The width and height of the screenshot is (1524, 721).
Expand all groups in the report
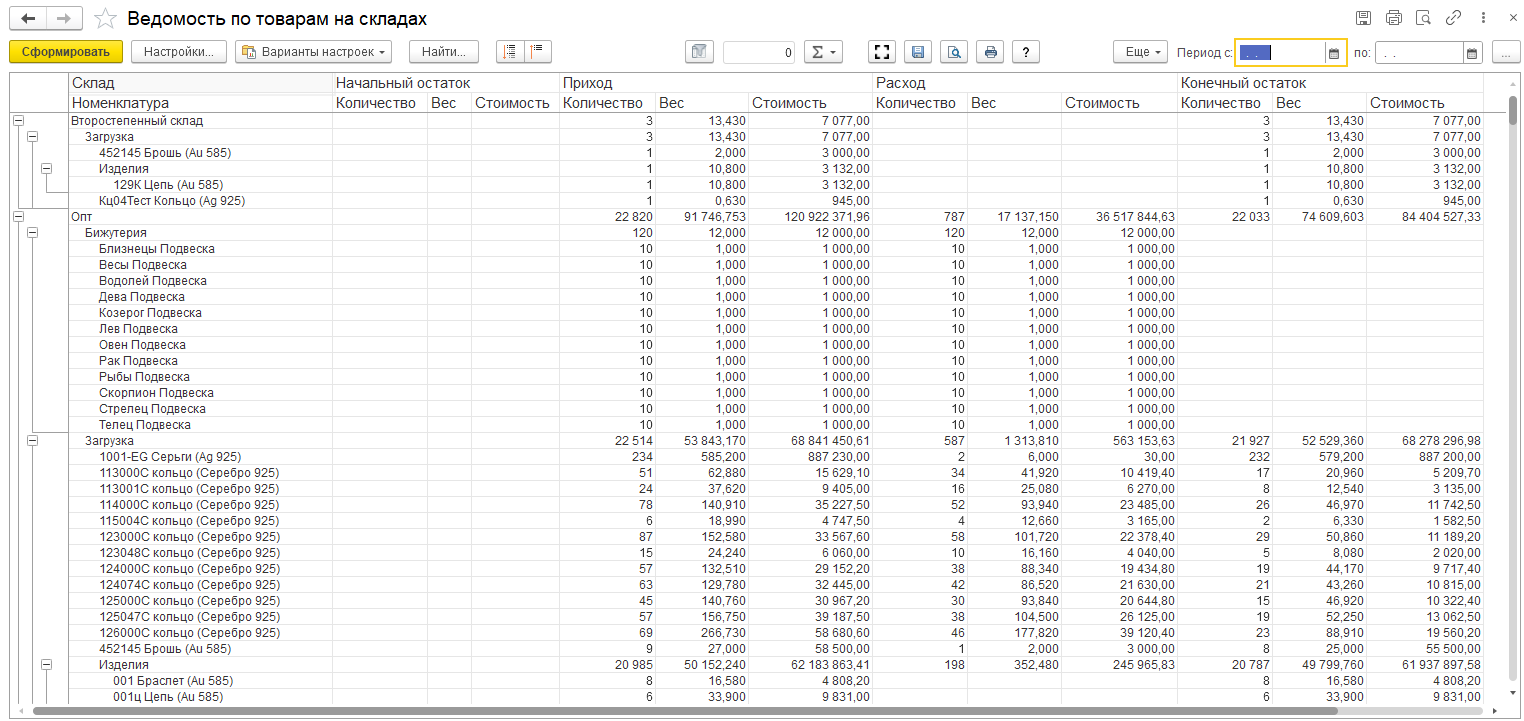tap(510, 52)
